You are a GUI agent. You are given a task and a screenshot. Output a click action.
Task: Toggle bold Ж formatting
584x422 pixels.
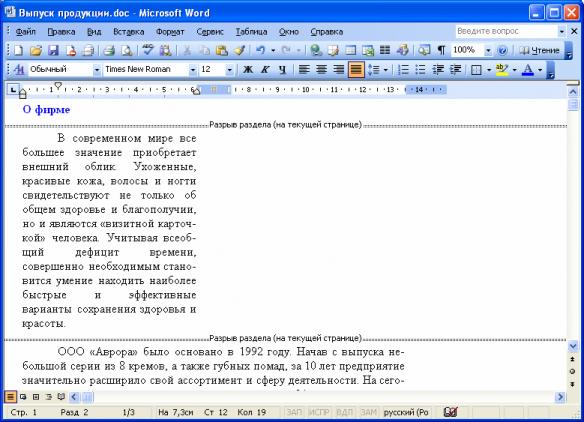248,70
